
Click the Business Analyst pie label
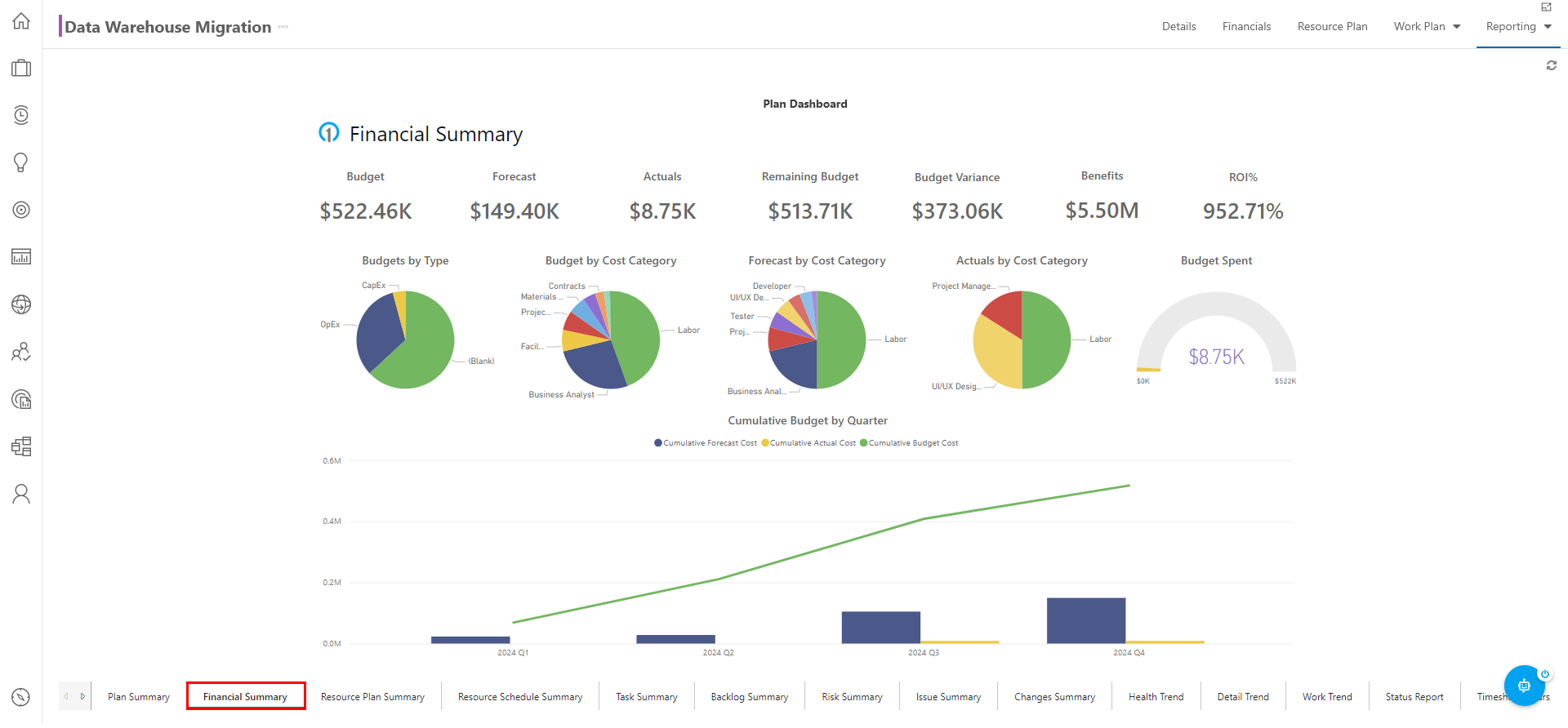coord(562,394)
